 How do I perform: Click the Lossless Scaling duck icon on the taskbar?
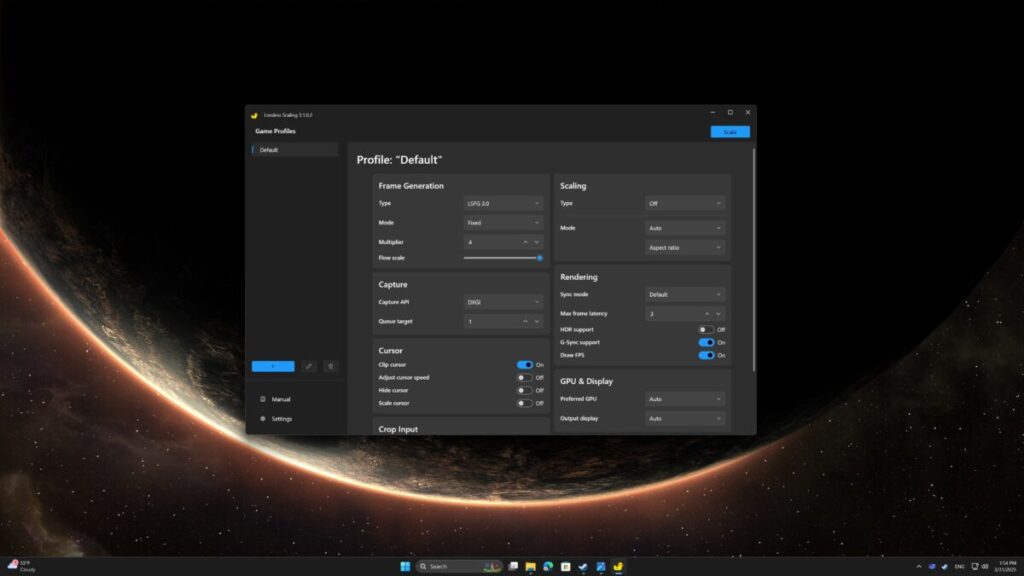pyautogui.click(x=618, y=566)
